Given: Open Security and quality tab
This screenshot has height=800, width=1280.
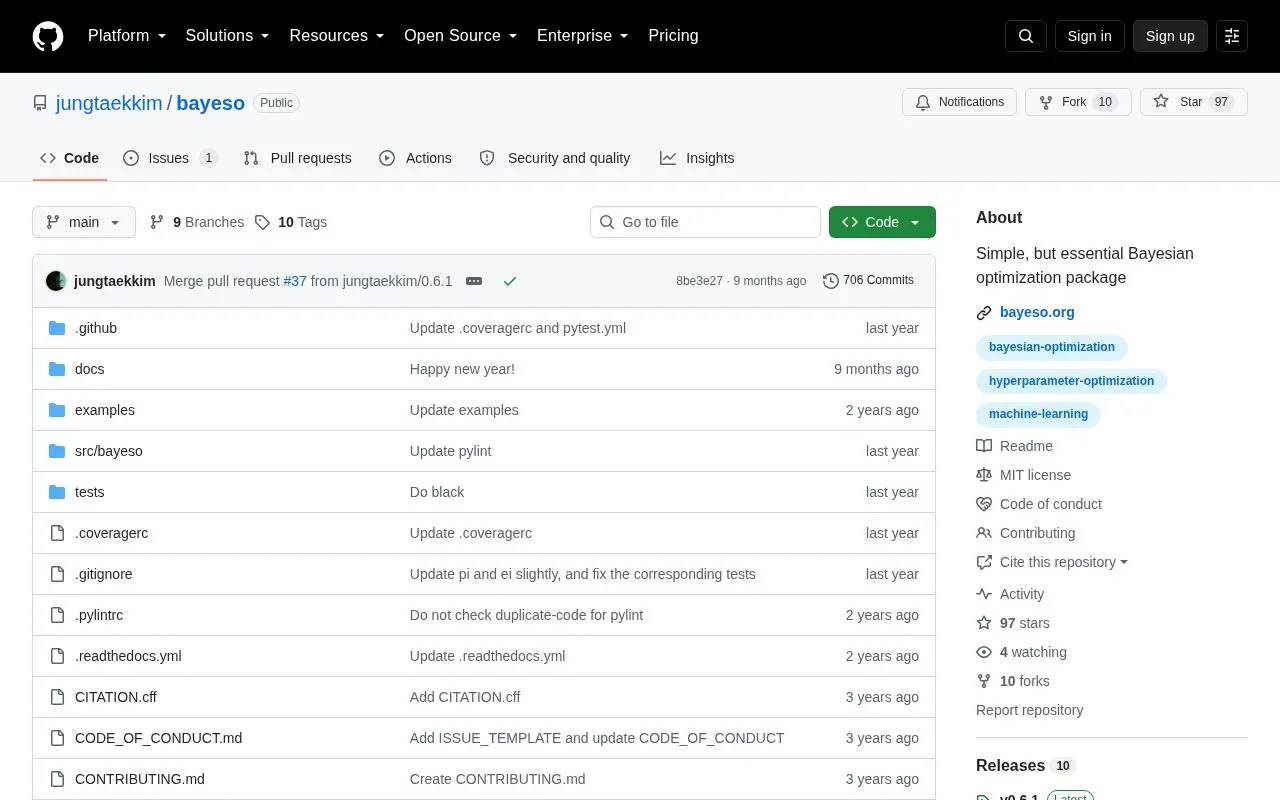Looking at the screenshot, I should coord(555,158).
